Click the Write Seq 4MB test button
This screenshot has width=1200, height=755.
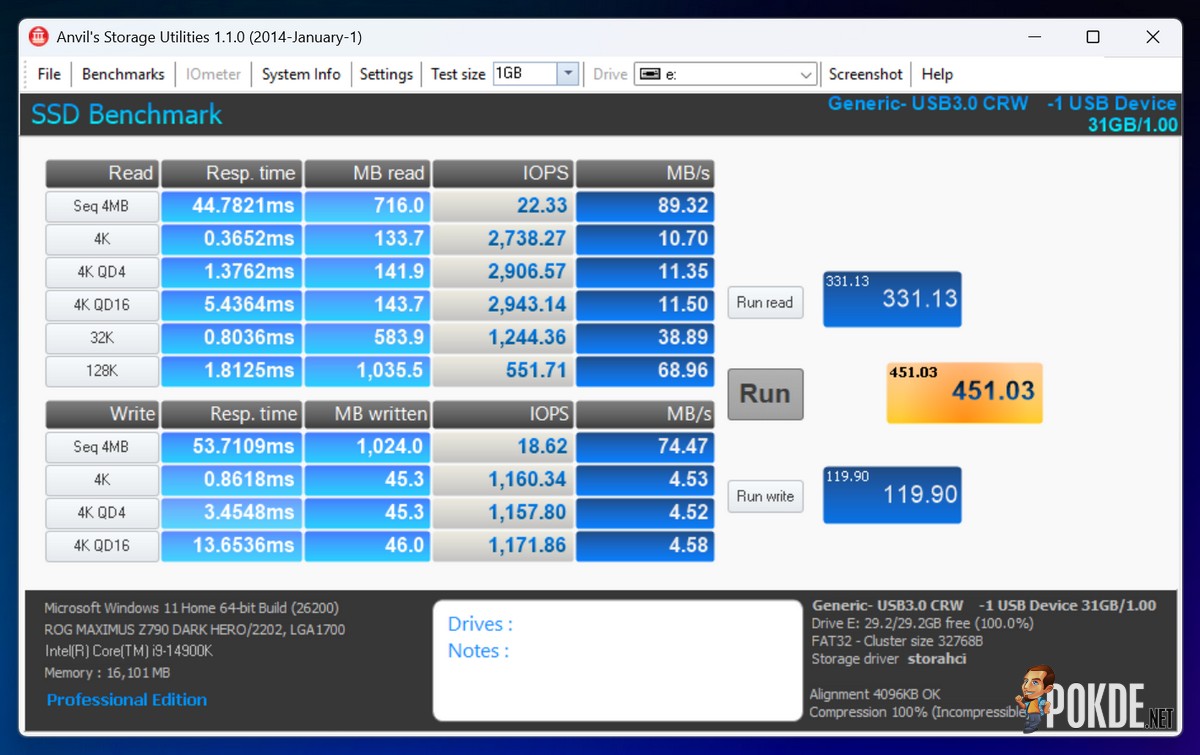(102, 447)
